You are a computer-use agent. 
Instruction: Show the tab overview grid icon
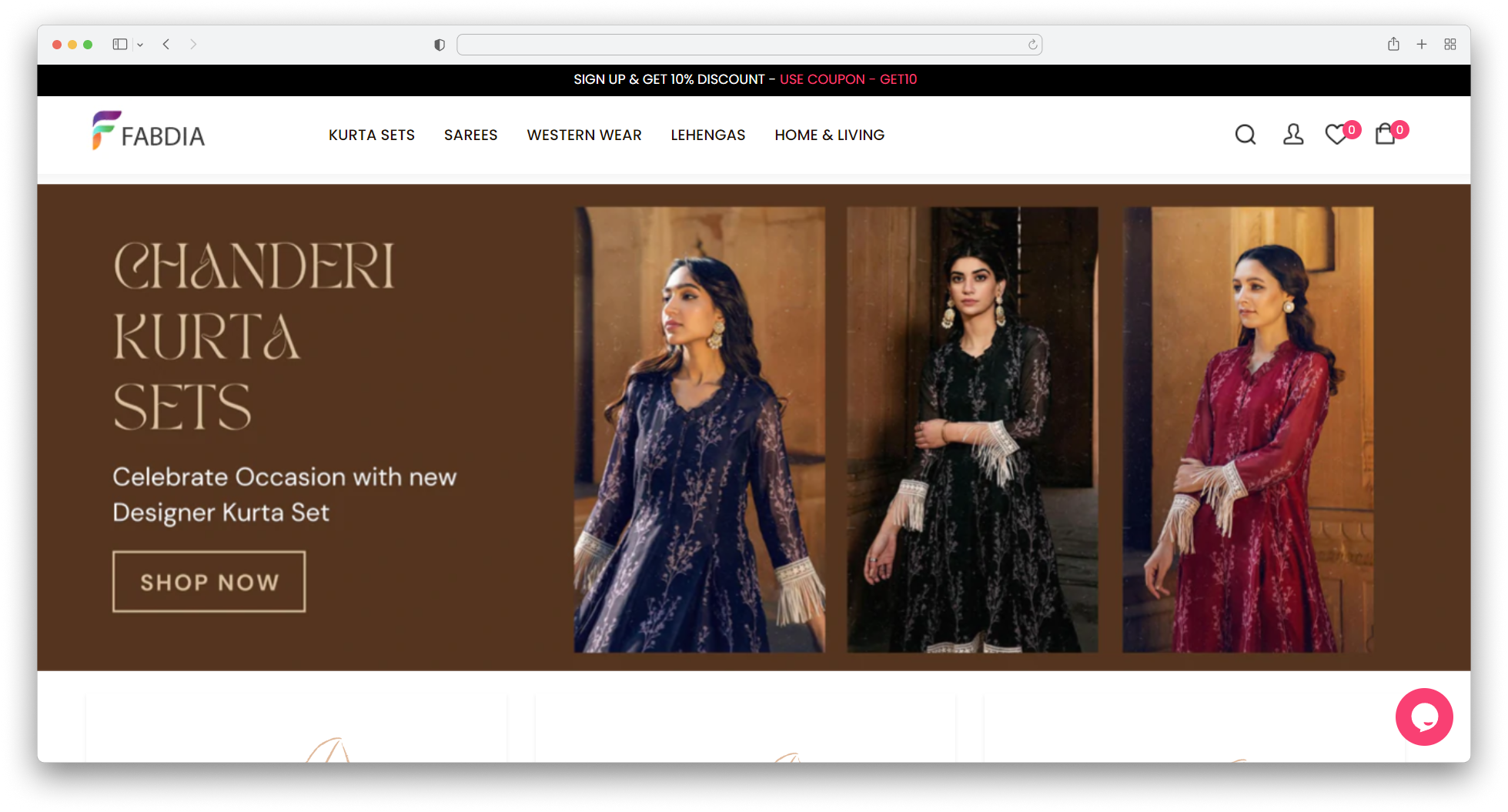click(1449, 45)
